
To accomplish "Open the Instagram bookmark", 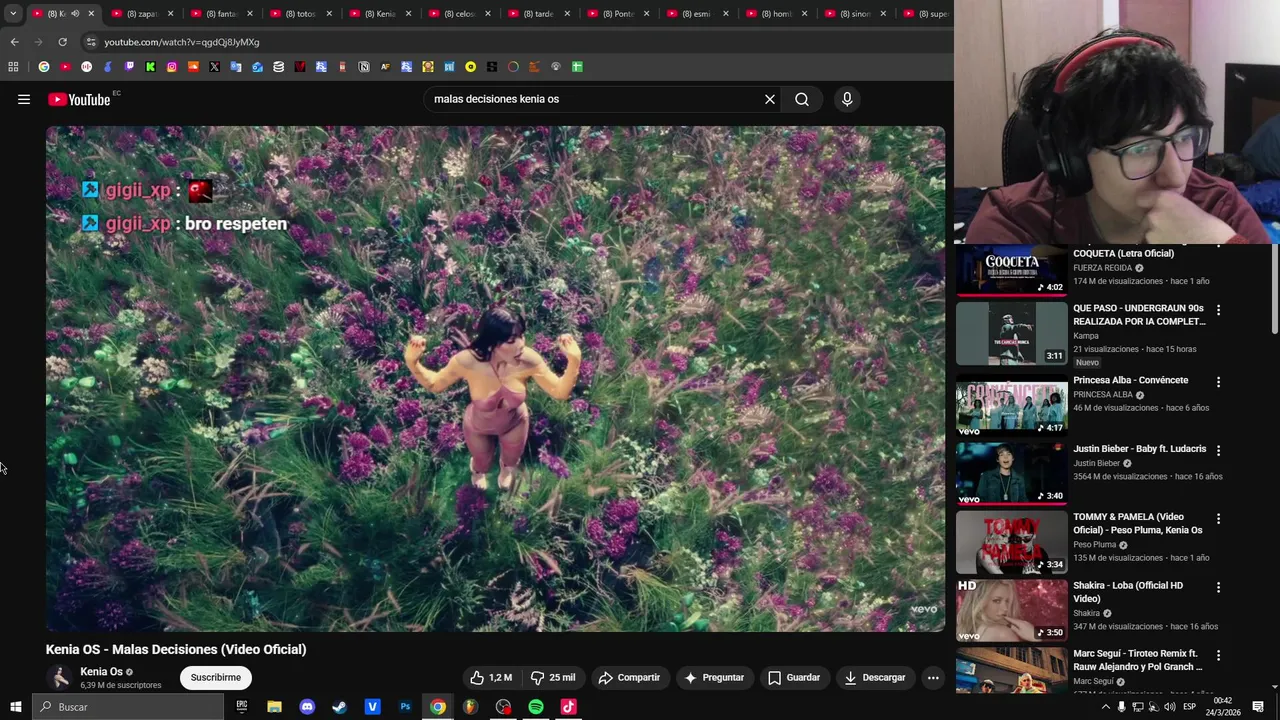I will pyautogui.click(x=172, y=67).
